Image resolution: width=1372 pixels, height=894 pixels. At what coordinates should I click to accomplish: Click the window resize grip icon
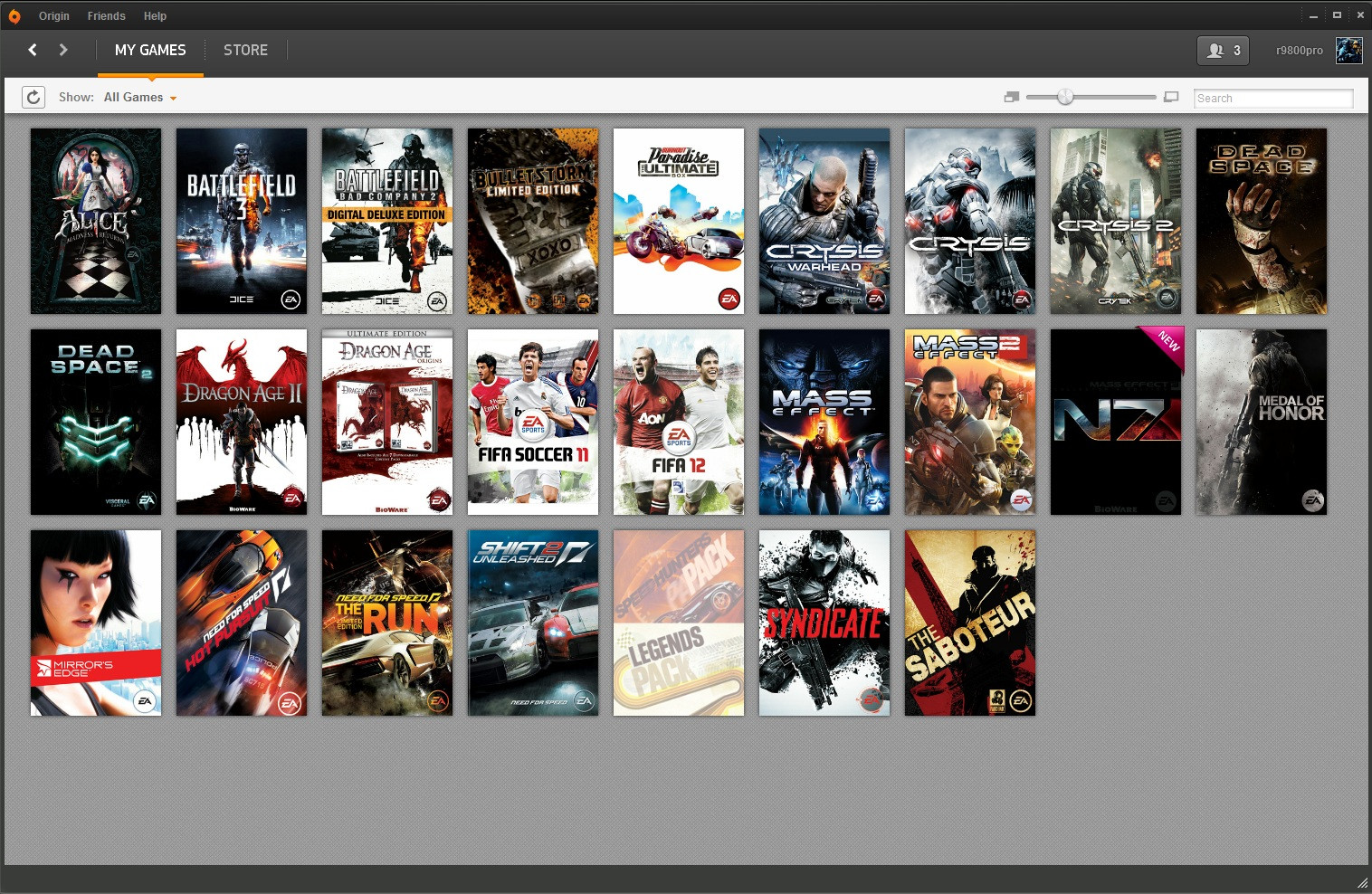click(1362, 883)
